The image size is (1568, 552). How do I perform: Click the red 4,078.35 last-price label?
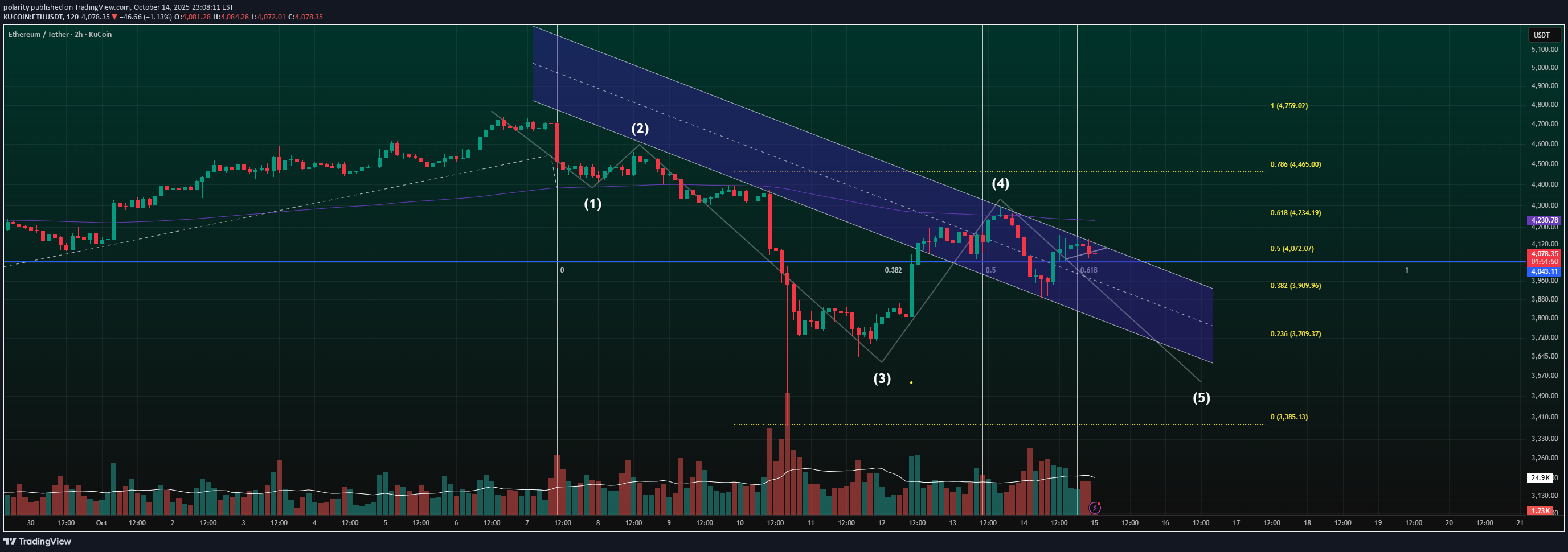click(x=1545, y=253)
